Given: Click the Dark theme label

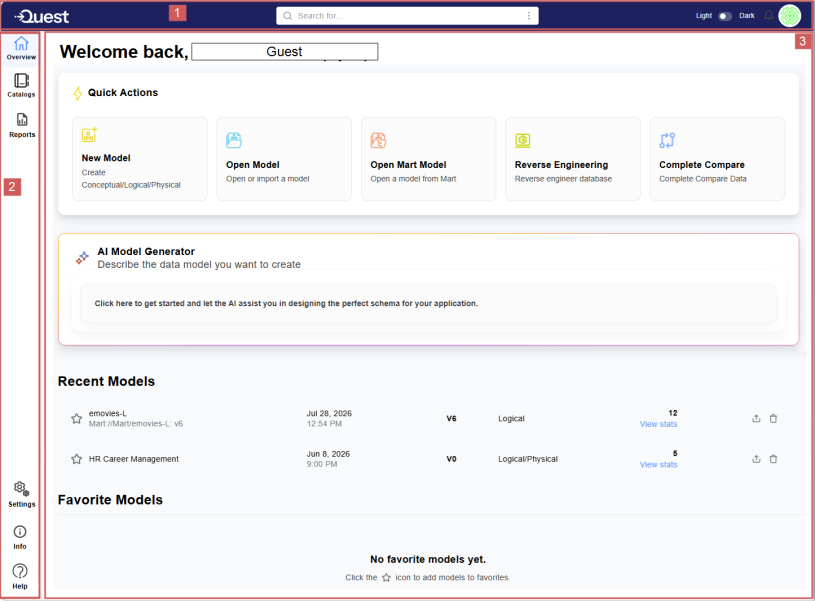Looking at the screenshot, I should 746,16.
